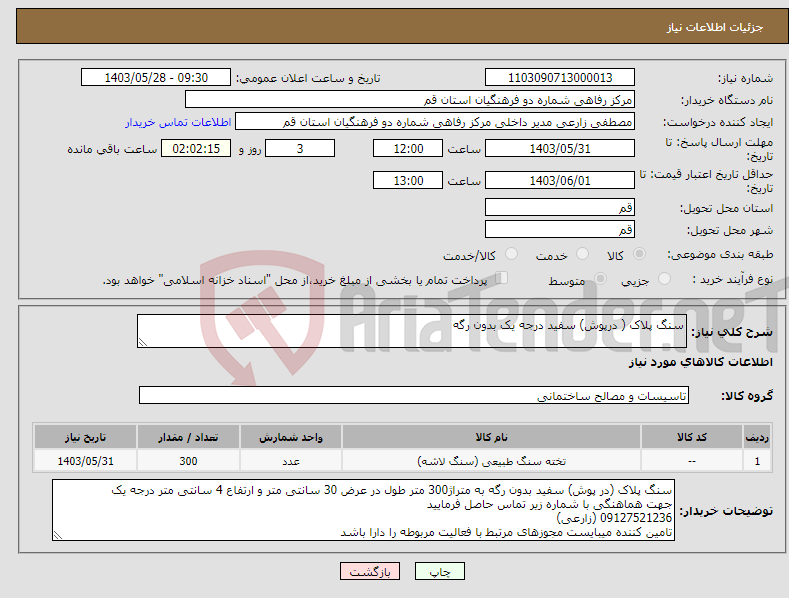Click the کد کالا column header

click(692, 437)
